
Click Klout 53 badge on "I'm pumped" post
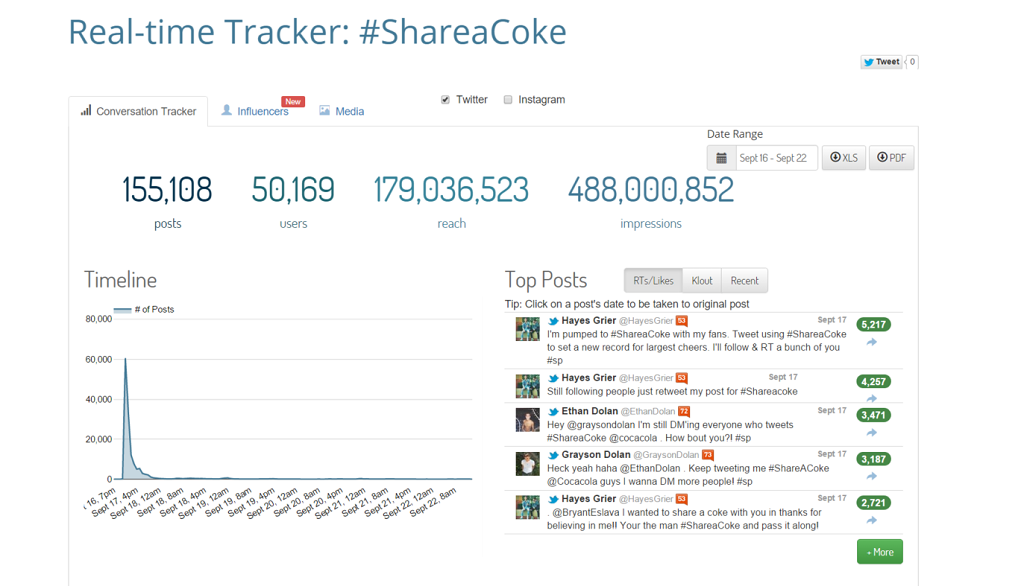click(x=682, y=321)
